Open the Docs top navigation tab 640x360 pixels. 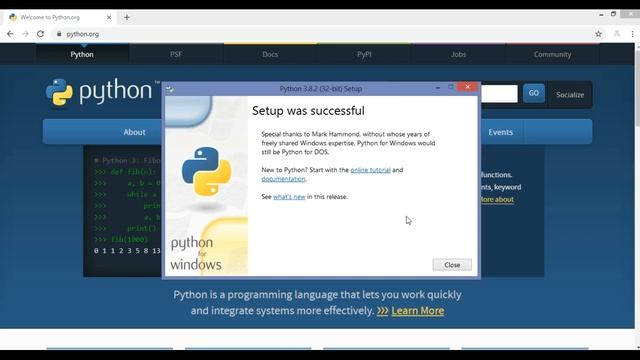(x=270, y=54)
